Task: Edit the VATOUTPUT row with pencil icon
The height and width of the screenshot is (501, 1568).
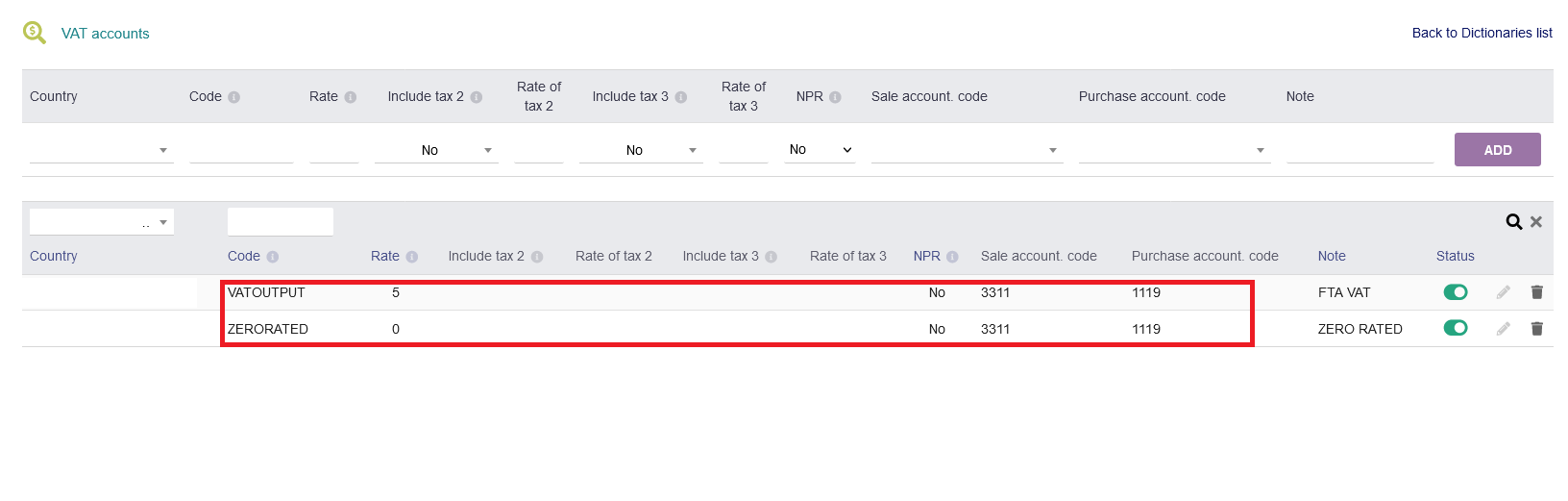Action: pyautogui.click(x=1504, y=292)
